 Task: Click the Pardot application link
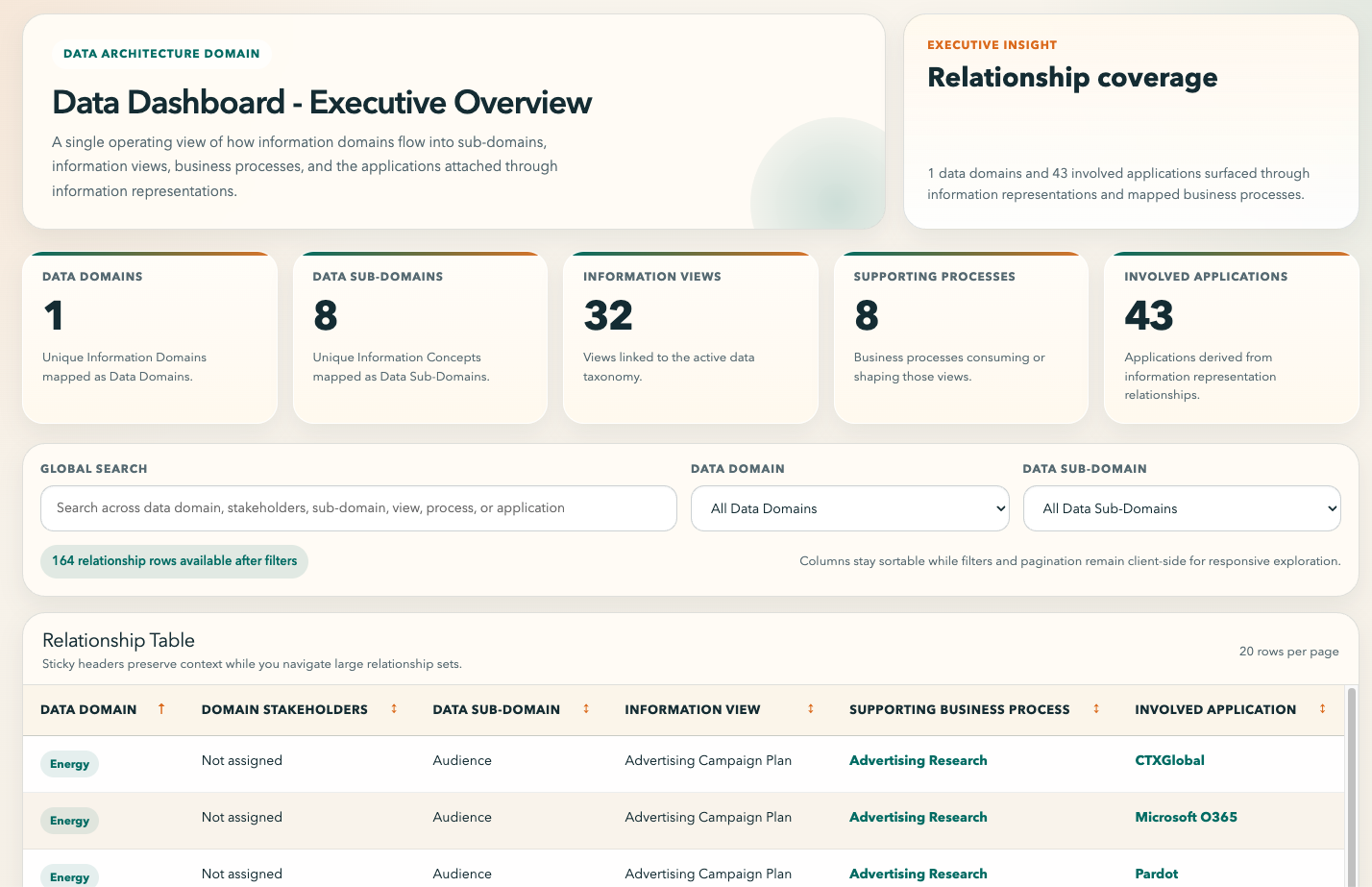[x=1156, y=874]
